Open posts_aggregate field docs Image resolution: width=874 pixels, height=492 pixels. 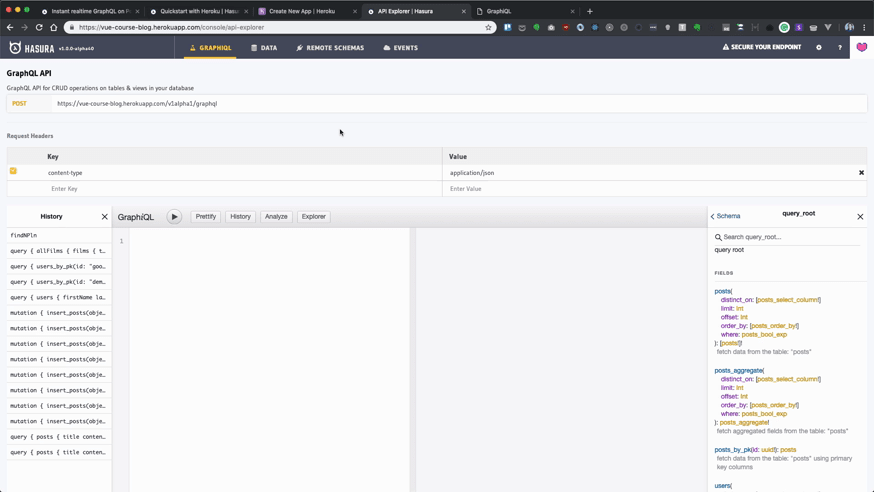click(x=738, y=371)
